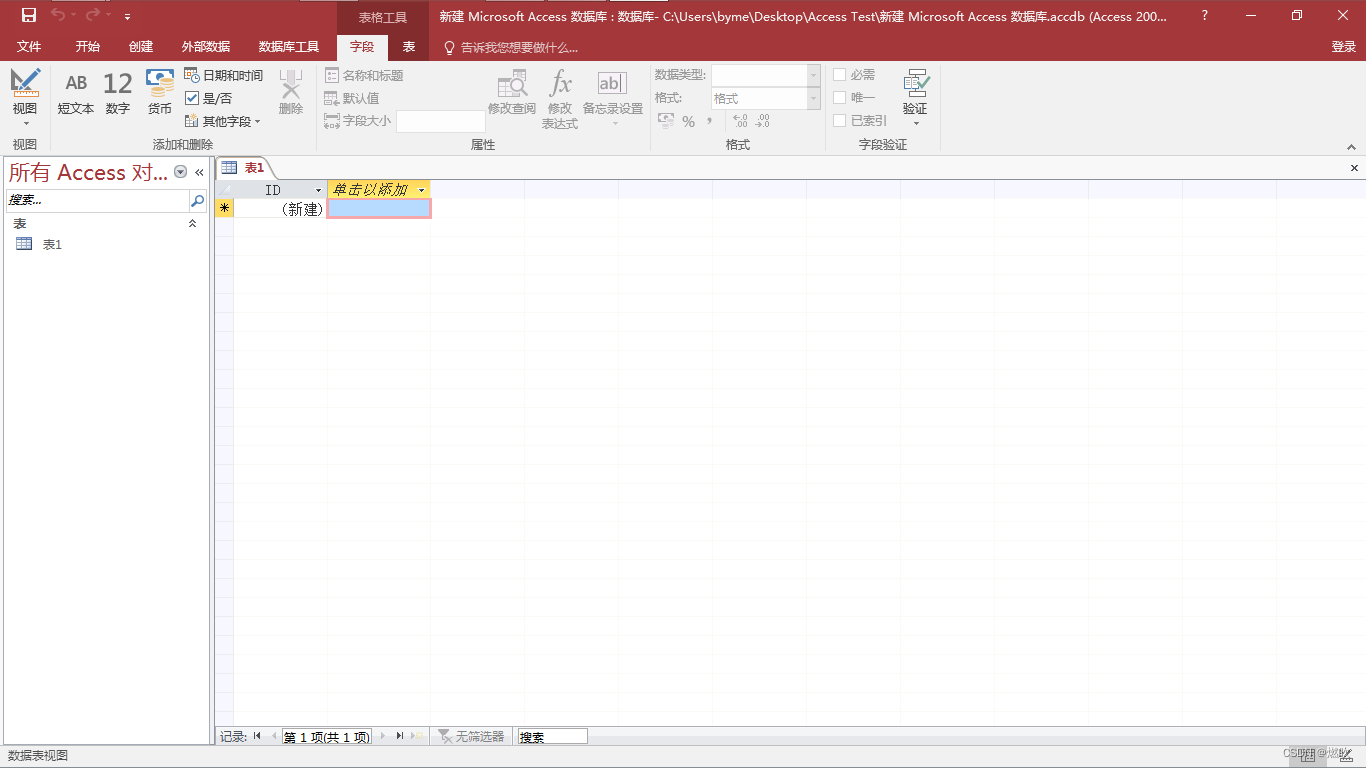The image size is (1366, 768).
Task: Apply percent format icon
Action: coord(688,121)
